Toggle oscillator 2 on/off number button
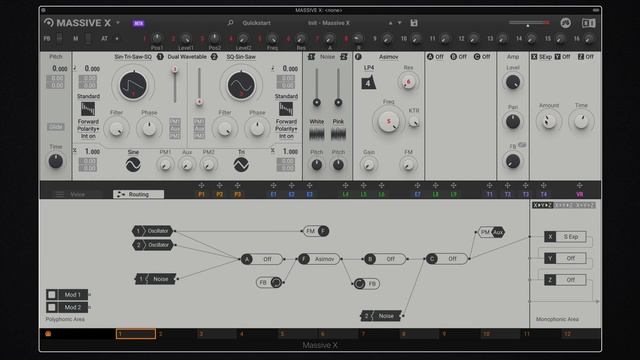 click(214, 57)
